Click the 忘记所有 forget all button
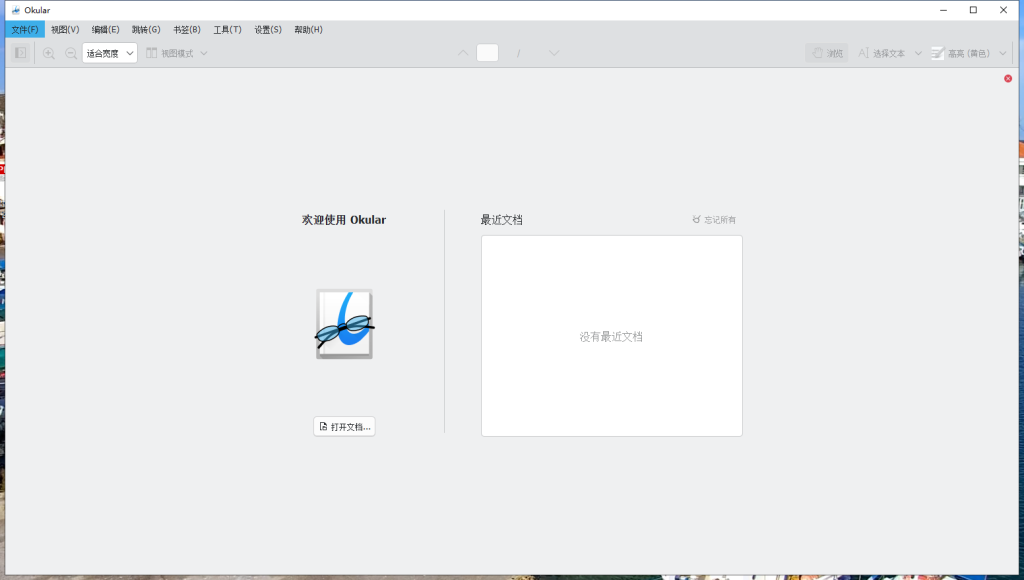The width and height of the screenshot is (1024, 580). pos(714,219)
